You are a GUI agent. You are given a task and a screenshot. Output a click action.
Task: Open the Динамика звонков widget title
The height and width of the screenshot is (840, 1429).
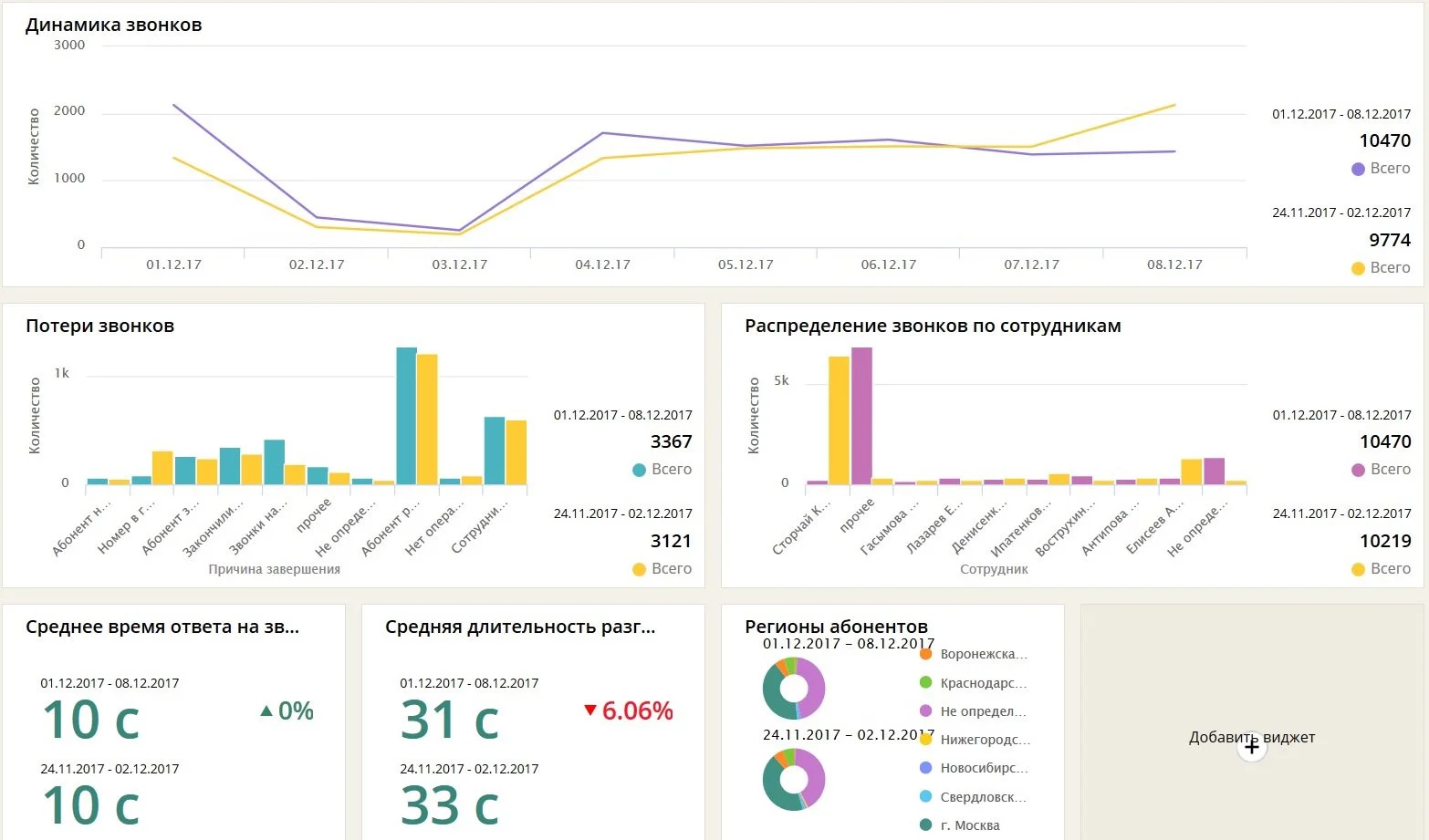pyautogui.click(x=114, y=26)
